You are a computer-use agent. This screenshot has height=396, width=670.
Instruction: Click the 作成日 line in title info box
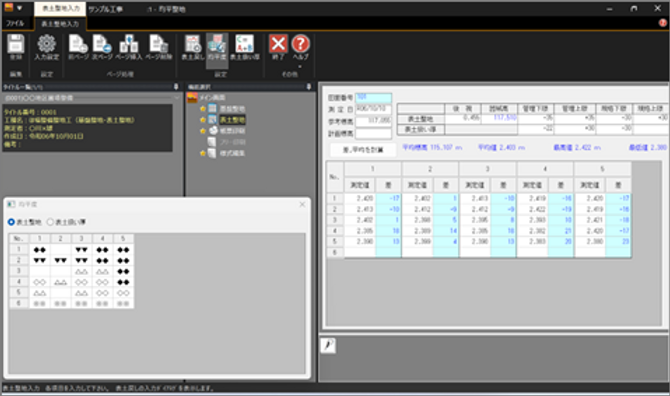[x=44, y=136]
